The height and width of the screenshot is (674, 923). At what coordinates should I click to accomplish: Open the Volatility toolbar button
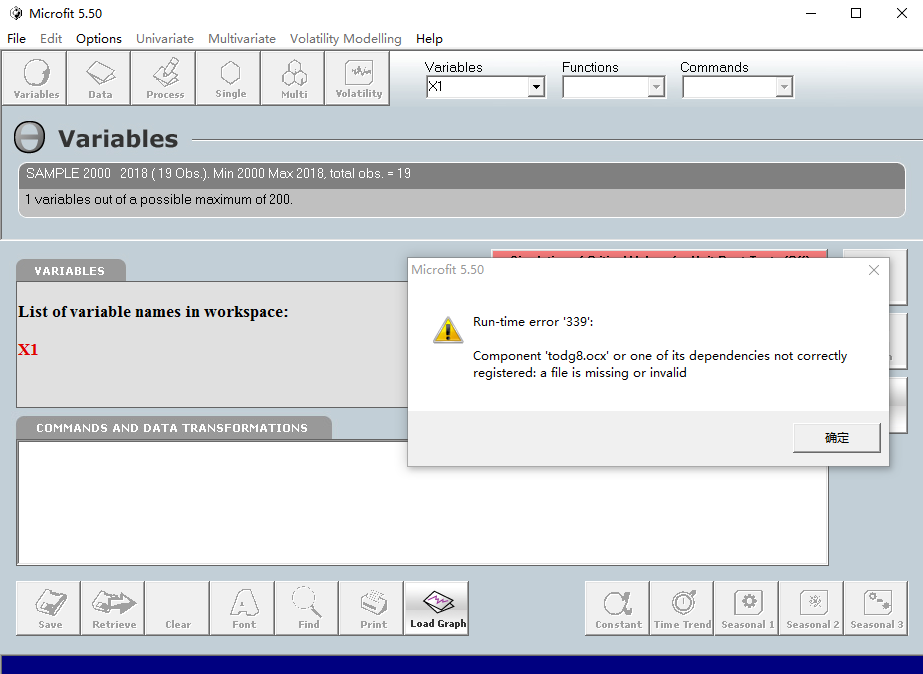(357, 78)
